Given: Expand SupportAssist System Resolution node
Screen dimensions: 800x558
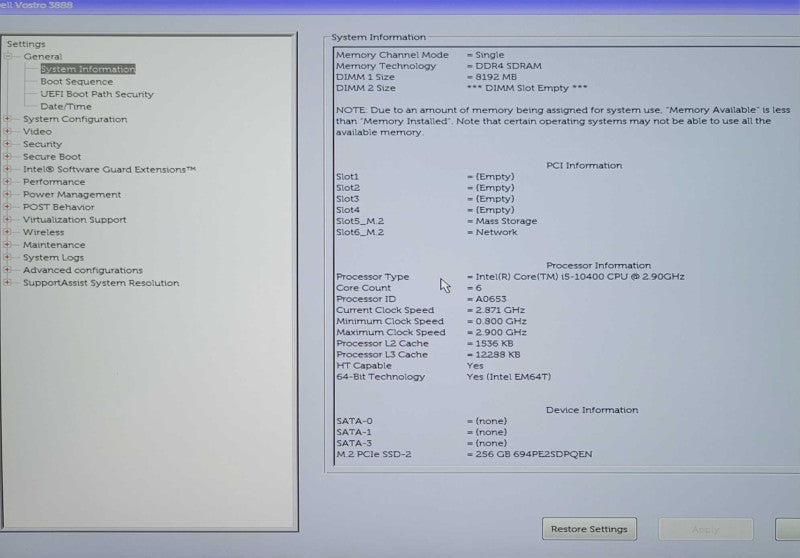Looking at the screenshot, I should [8, 282].
